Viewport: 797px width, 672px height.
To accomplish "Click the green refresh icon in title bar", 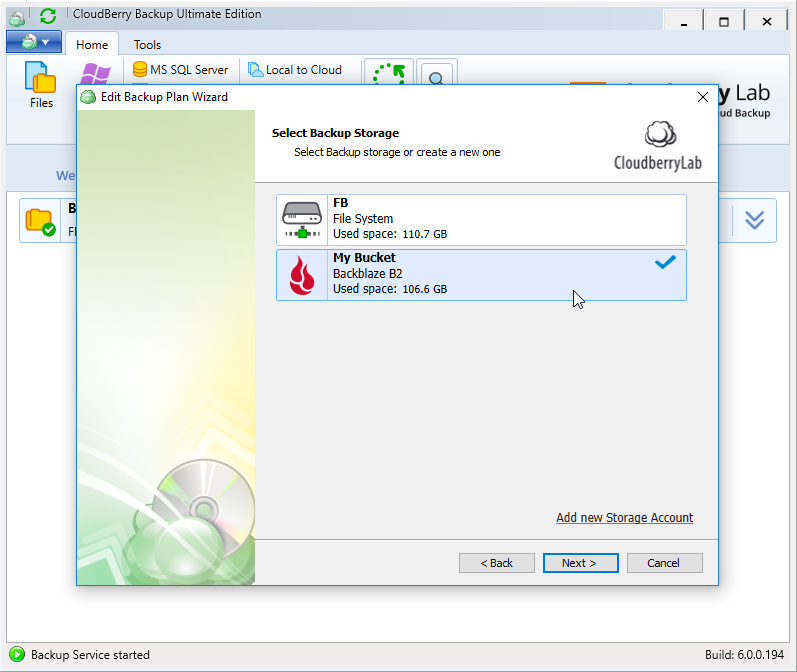I will [x=48, y=16].
